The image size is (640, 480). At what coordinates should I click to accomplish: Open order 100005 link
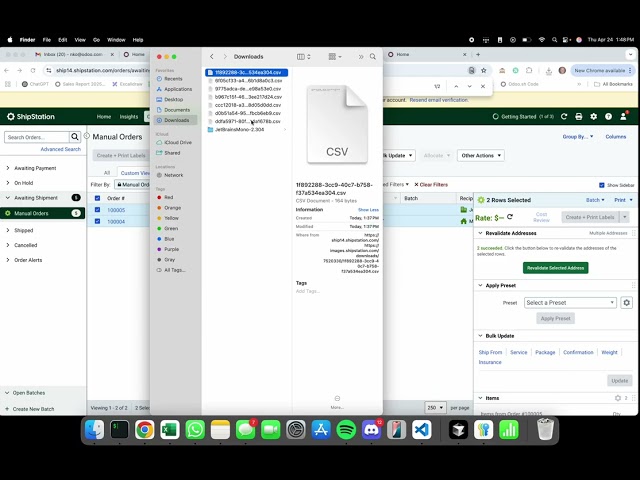point(116,210)
